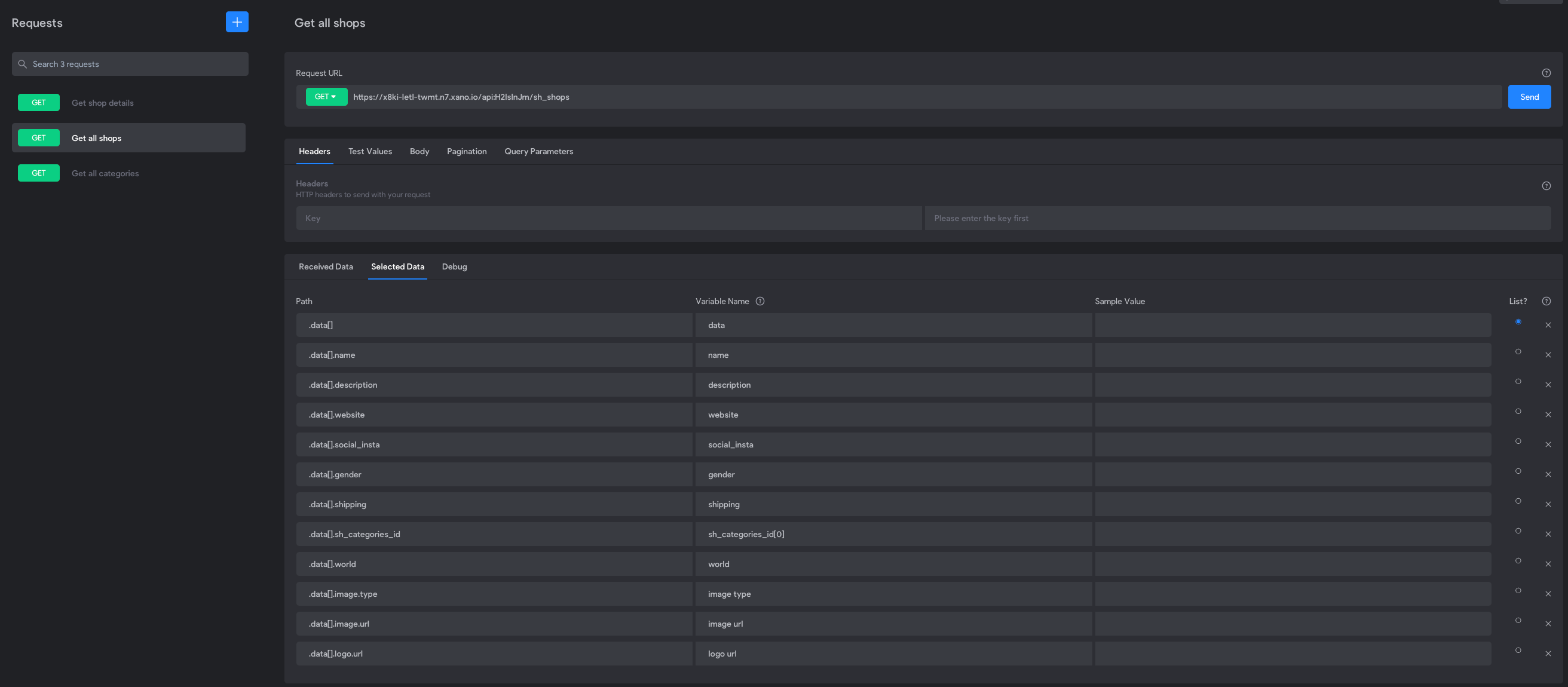Open Headers section help icon

[x=1545, y=186]
